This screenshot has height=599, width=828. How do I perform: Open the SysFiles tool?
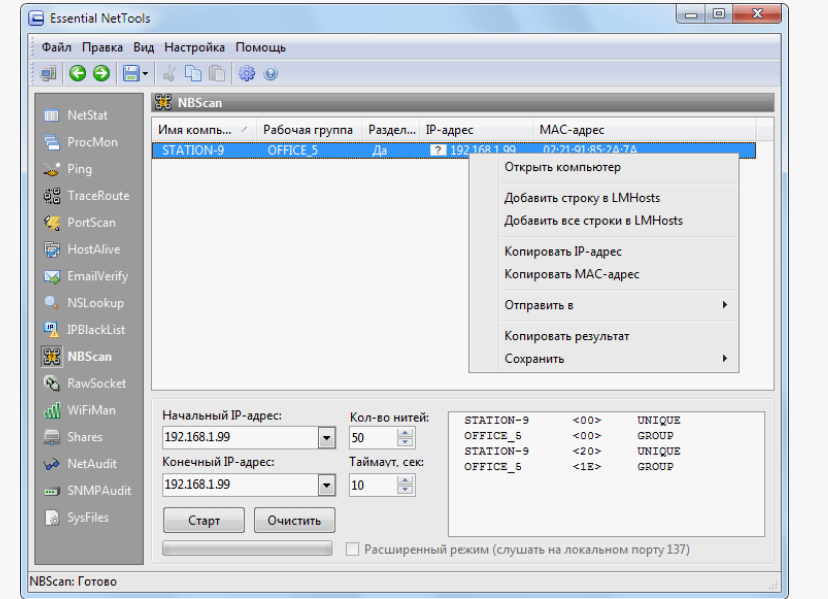[76, 518]
